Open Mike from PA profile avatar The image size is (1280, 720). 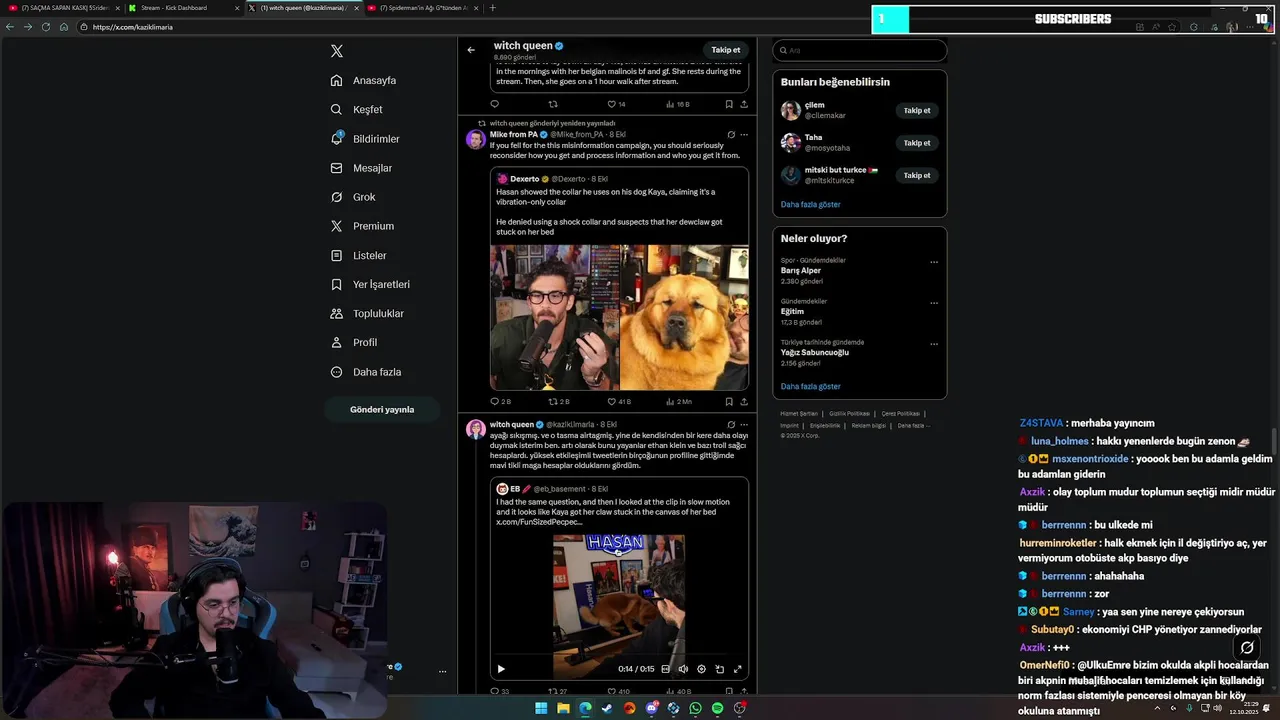tap(476, 138)
